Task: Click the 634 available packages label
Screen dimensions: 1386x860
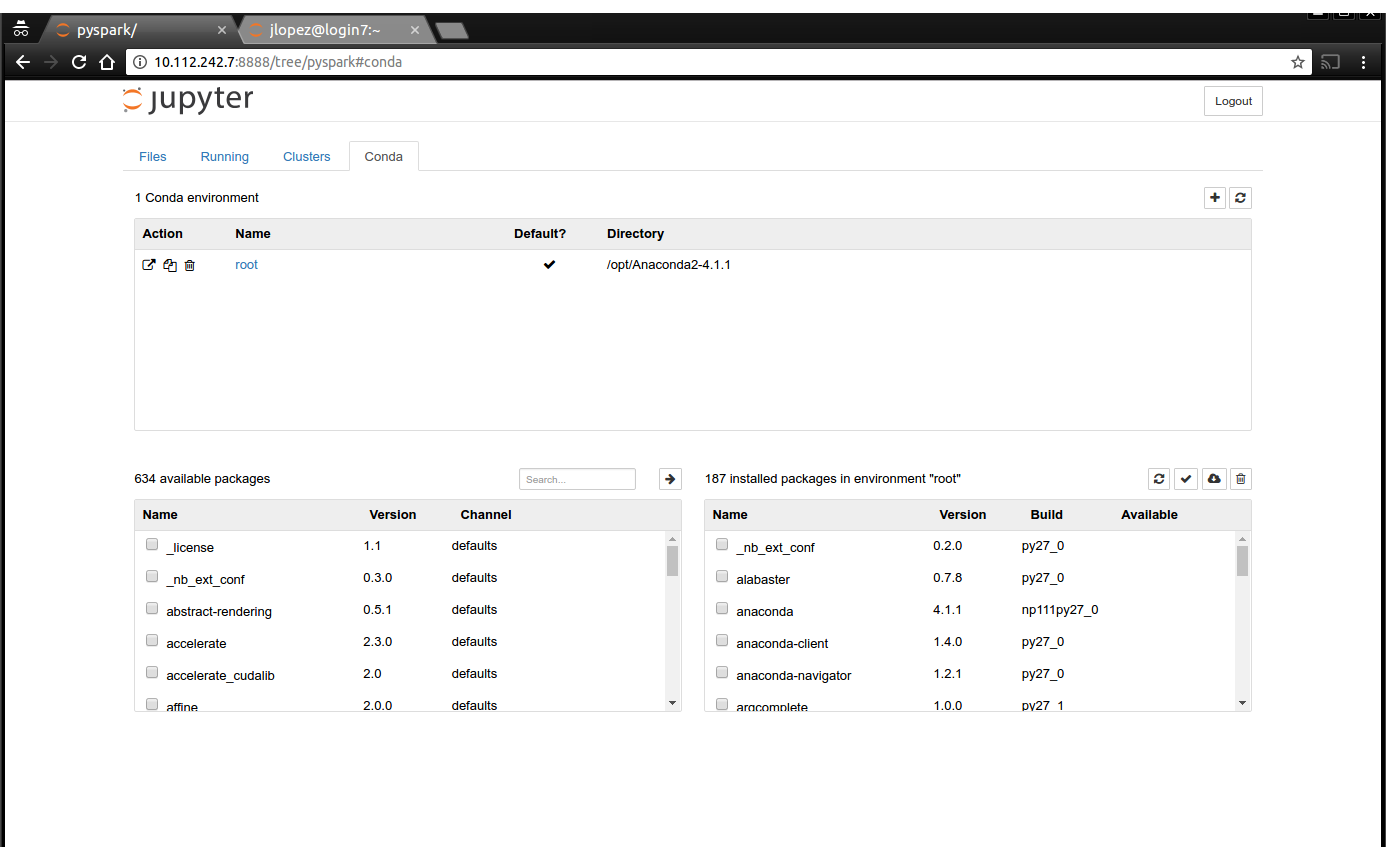Action: (202, 479)
